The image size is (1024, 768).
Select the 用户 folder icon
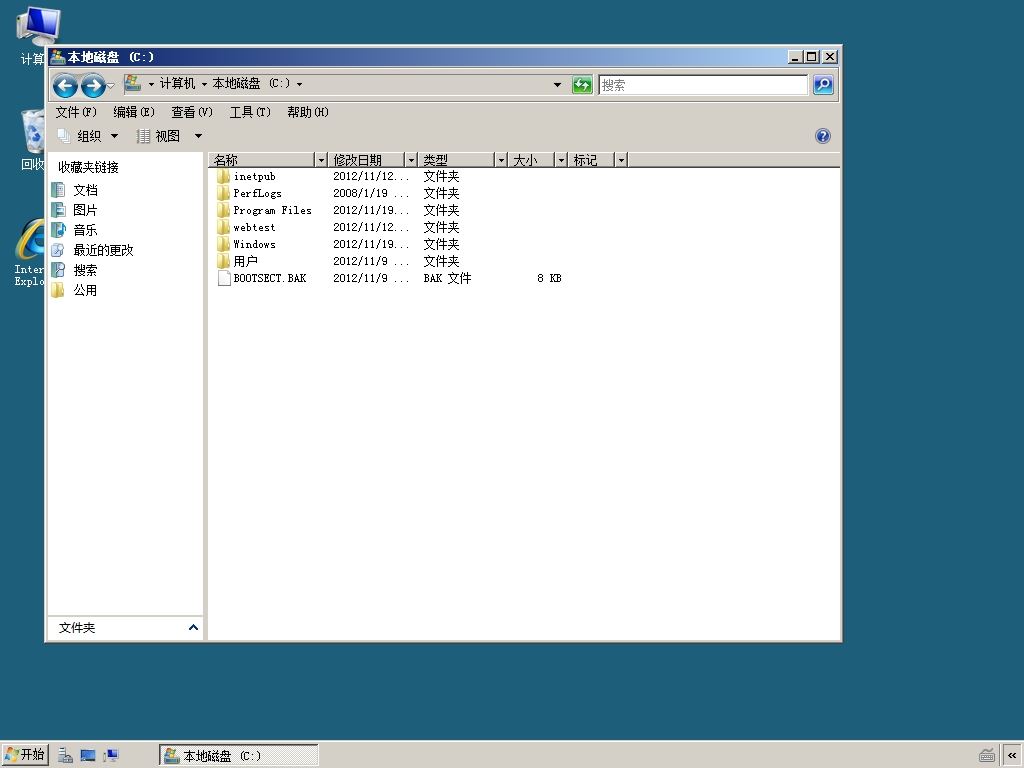pyautogui.click(x=223, y=261)
